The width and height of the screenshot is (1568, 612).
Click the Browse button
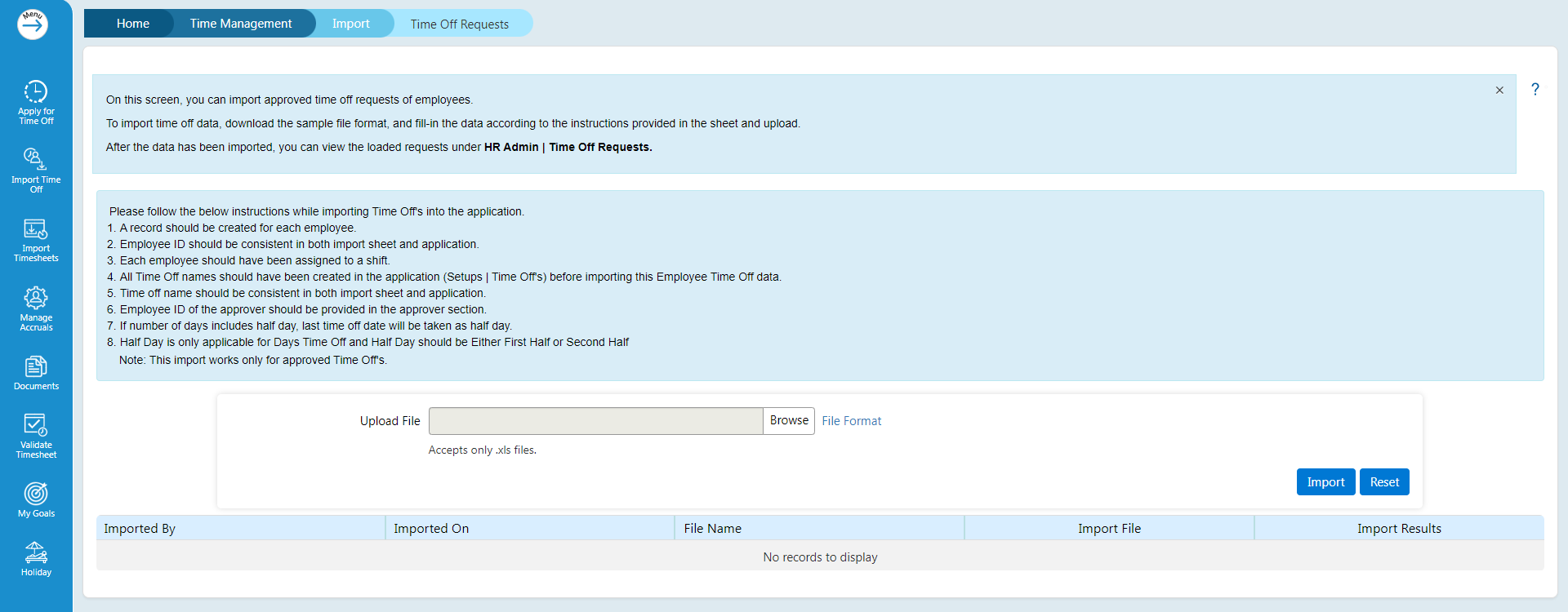click(x=789, y=420)
